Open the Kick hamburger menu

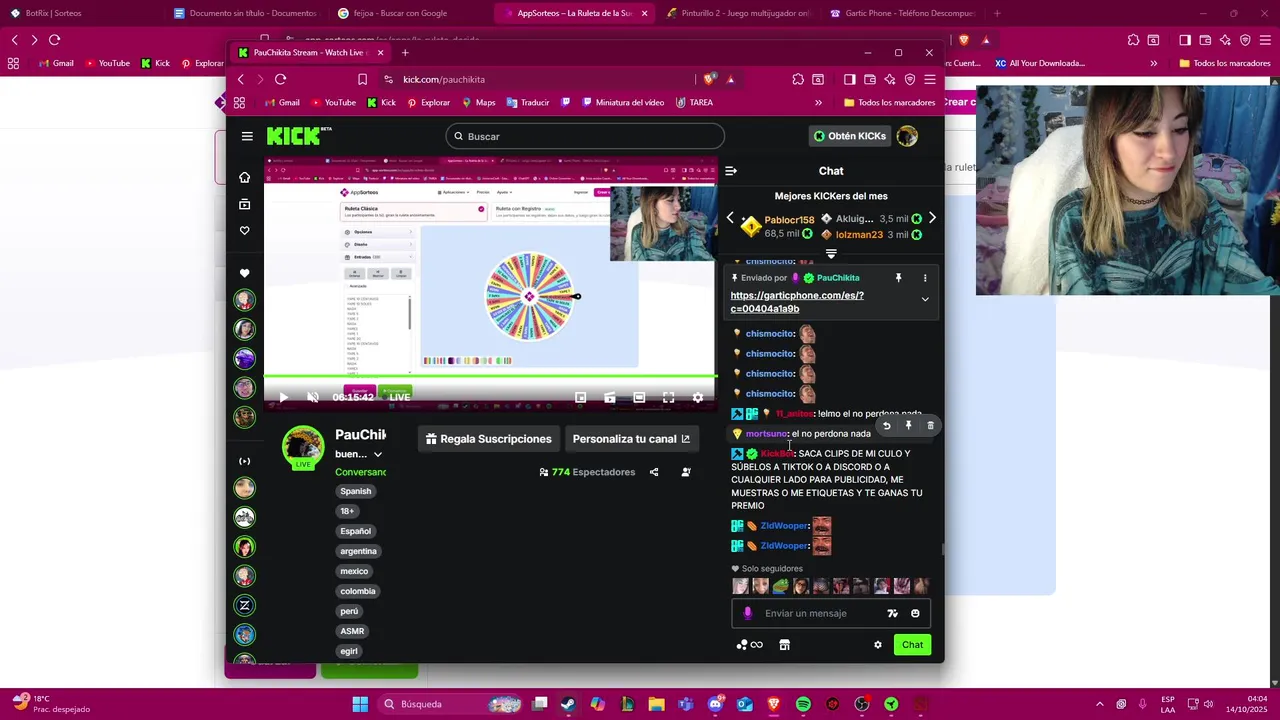[247, 136]
